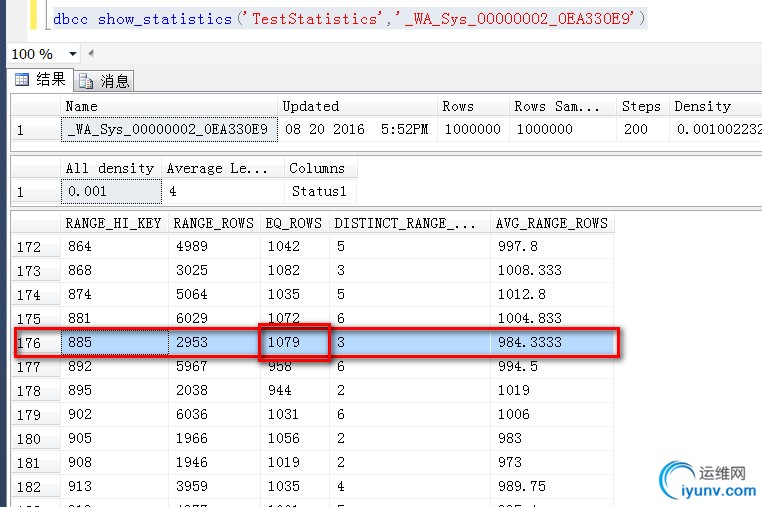The height and width of the screenshot is (507, 762).
Task: Click RANGE_ROWS cell 2038
Action: [x=214, y=390]
